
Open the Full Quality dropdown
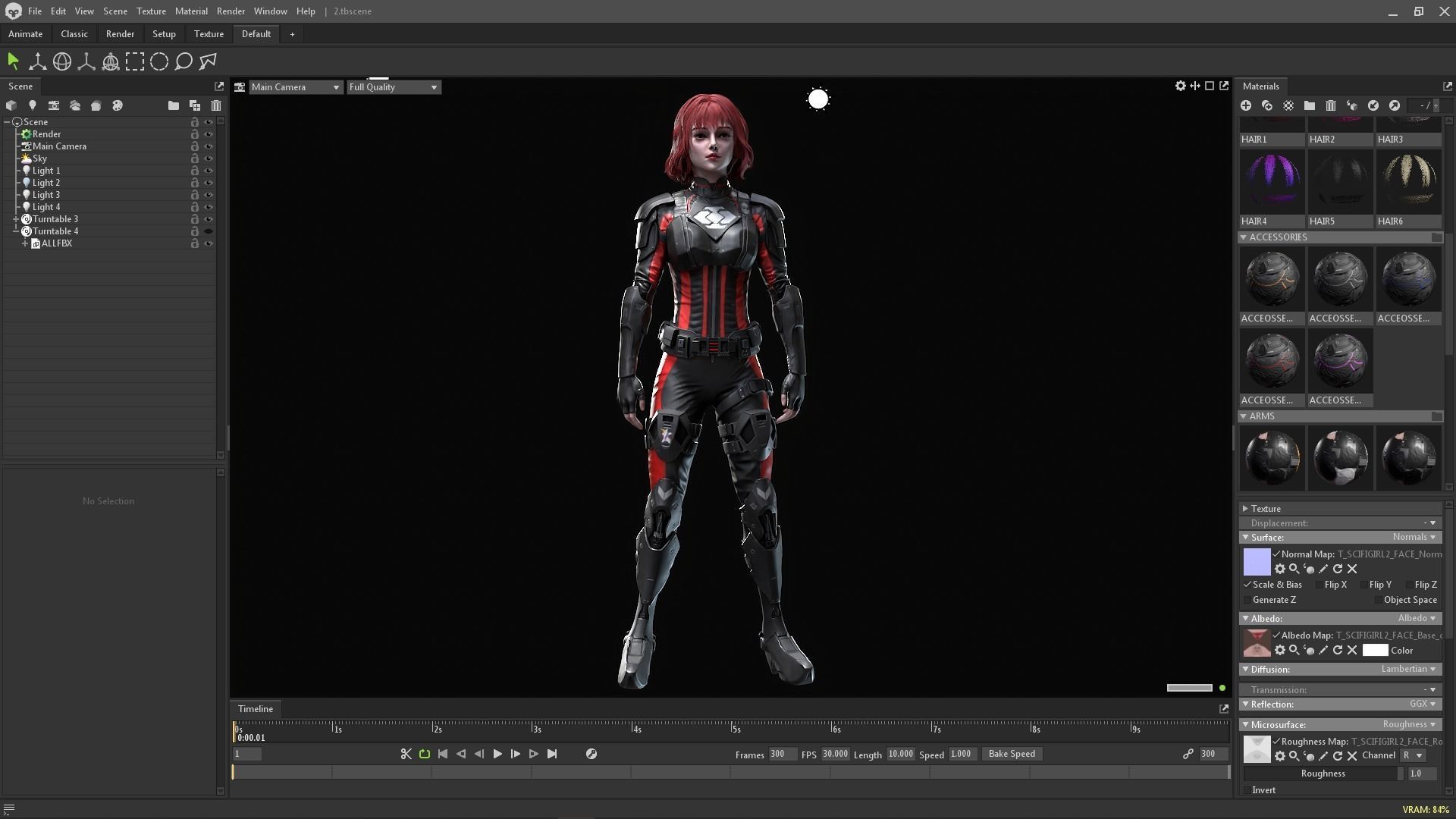394,87
